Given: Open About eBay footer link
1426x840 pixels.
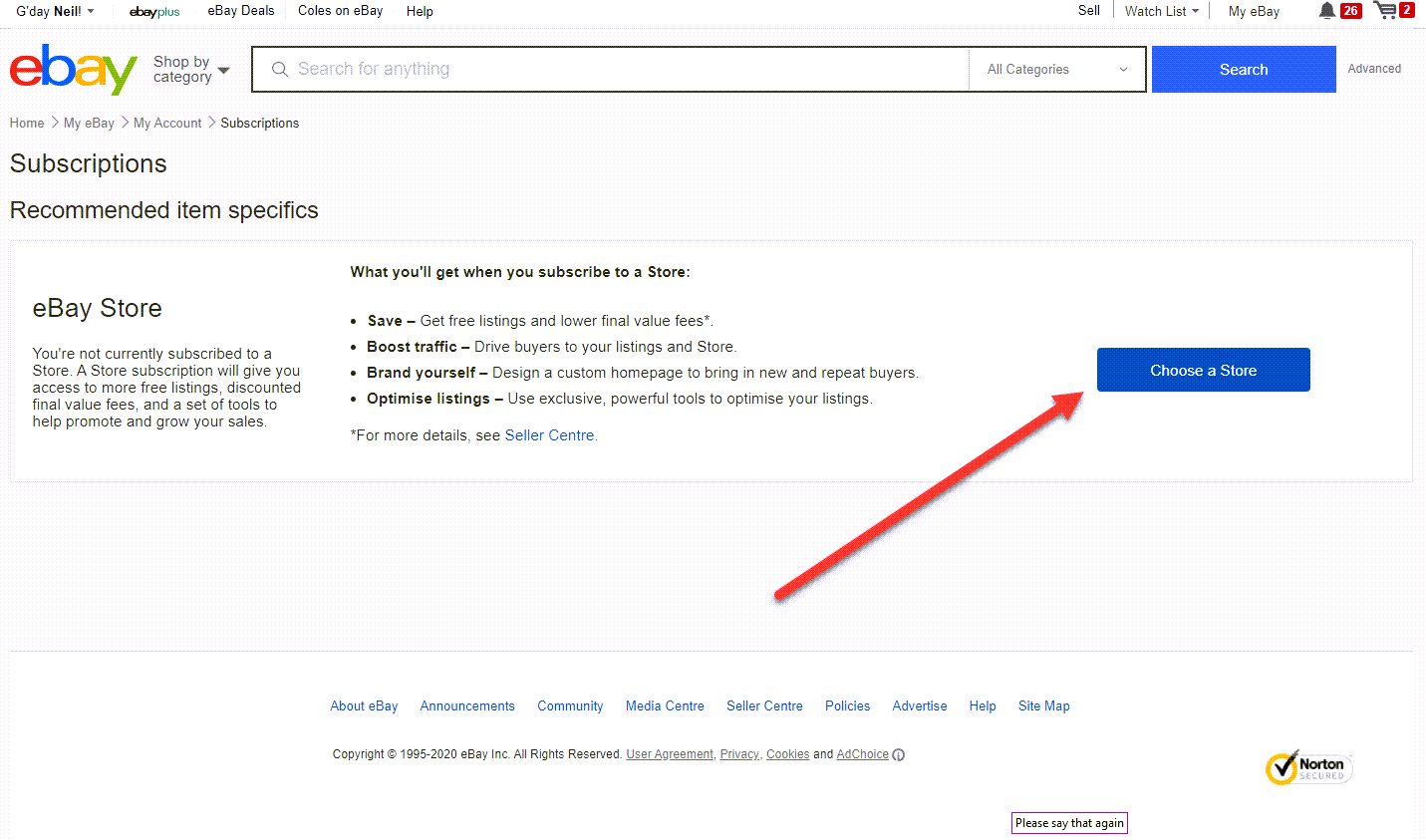Looking at the screenshot, I should coord(364,705).
